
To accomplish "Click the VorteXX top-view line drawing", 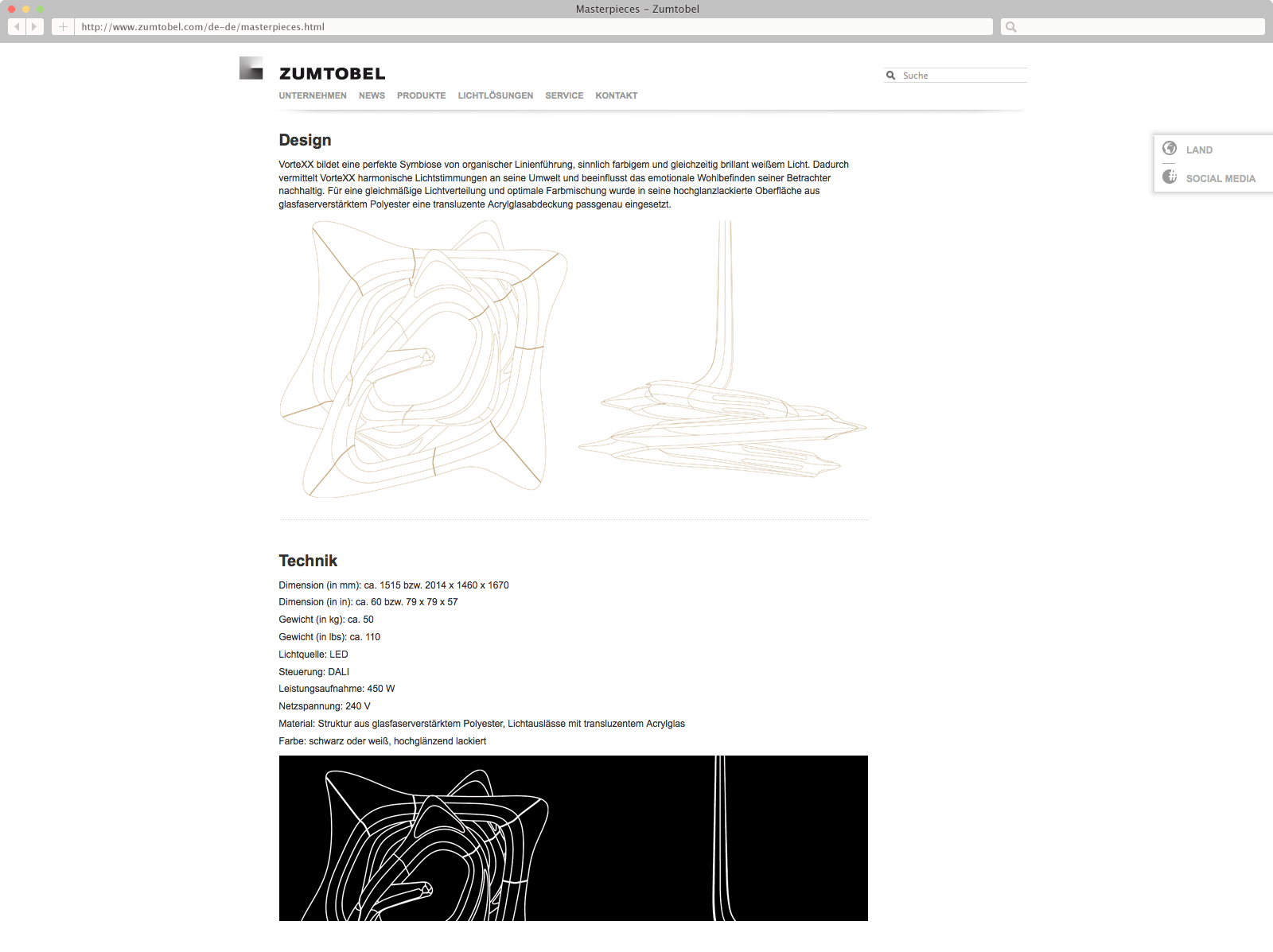I will coord(423,359).
